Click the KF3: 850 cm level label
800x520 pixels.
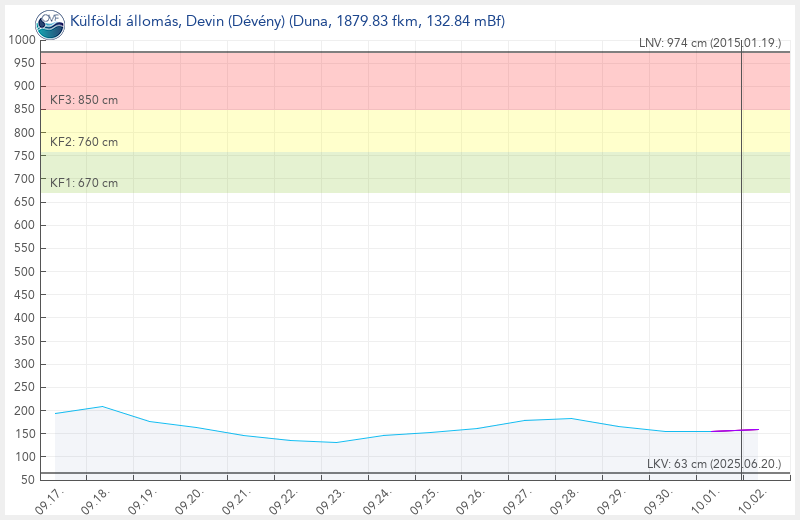pyautogui.click(x=84, y=100)
